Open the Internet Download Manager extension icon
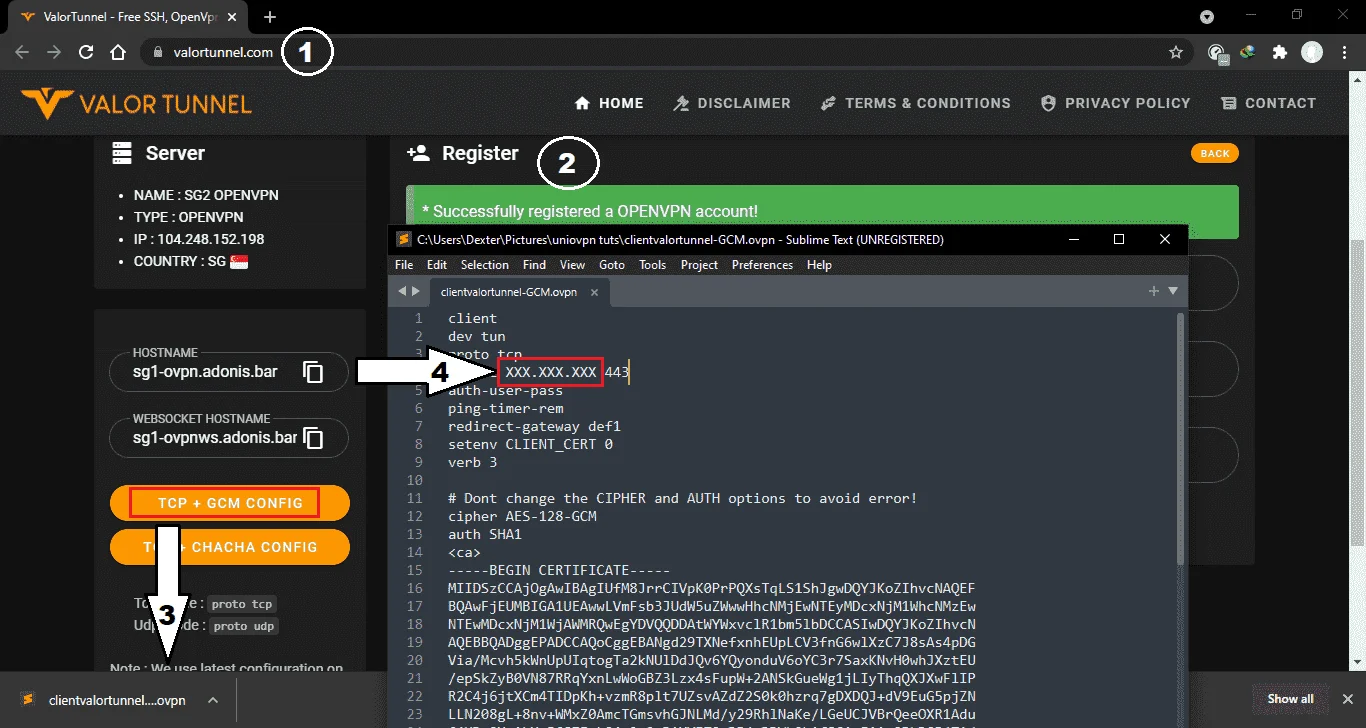The height and width of the screenshot is (728, 1366). (1248, 53)
